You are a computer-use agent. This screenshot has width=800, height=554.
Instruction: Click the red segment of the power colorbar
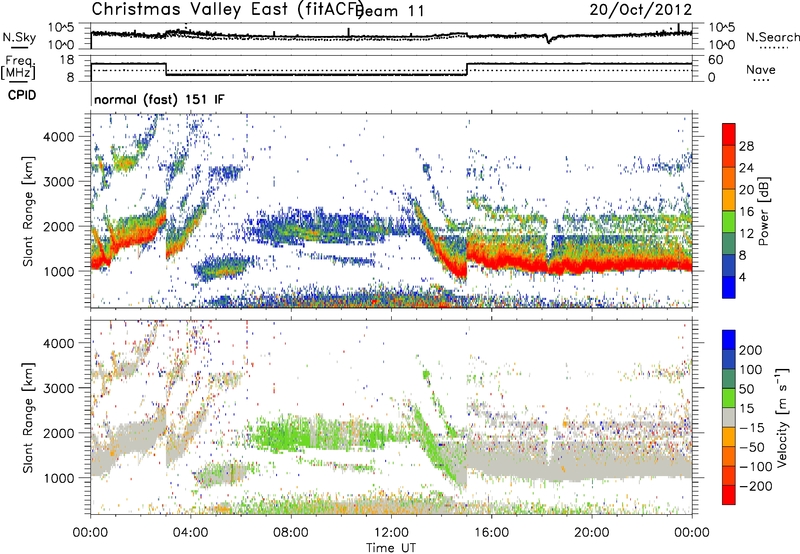tap(729, 135)
